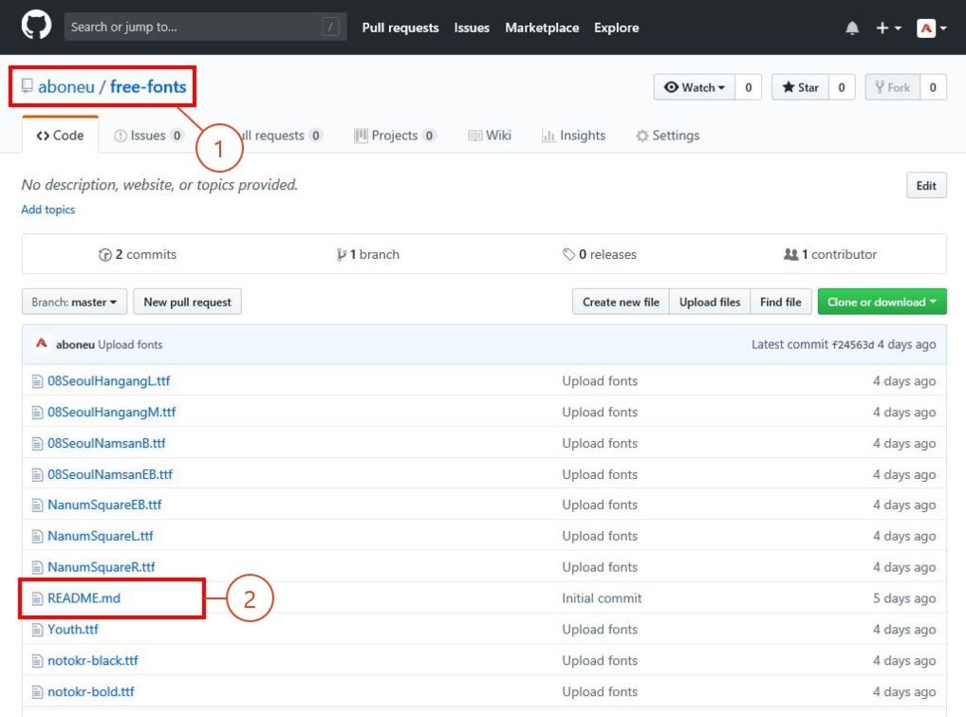Click the GitHub Octocat logo
Screen dimensions: 966x717
(x=36, y=25)
